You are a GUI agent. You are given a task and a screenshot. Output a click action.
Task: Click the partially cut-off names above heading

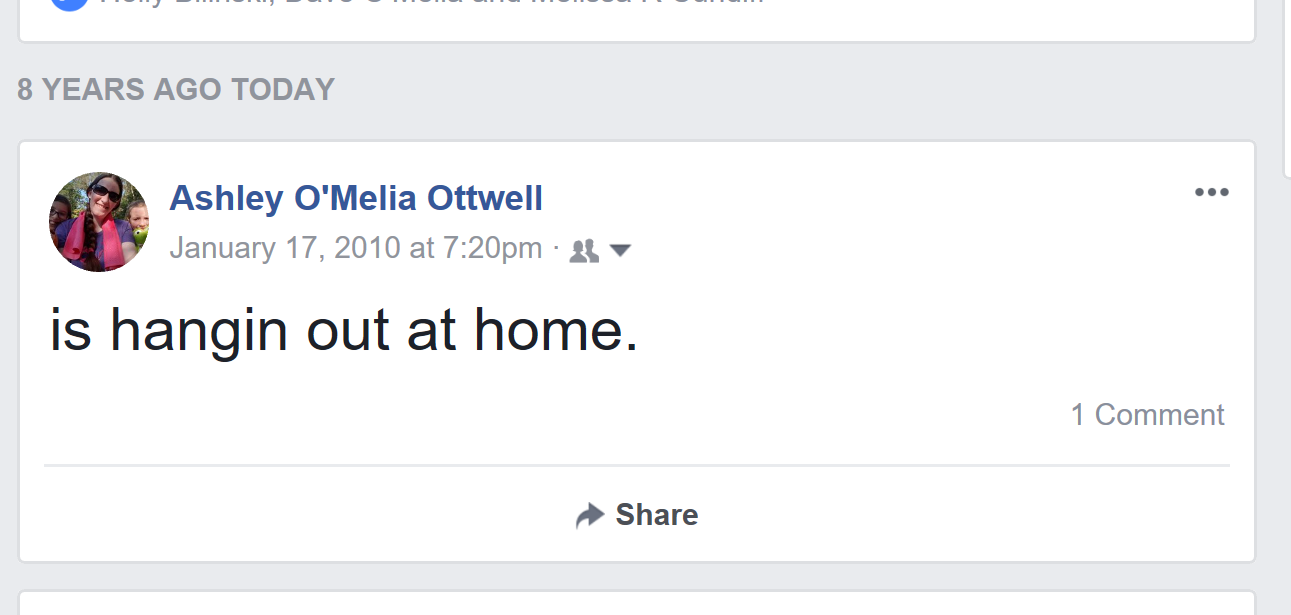(430, 3)
